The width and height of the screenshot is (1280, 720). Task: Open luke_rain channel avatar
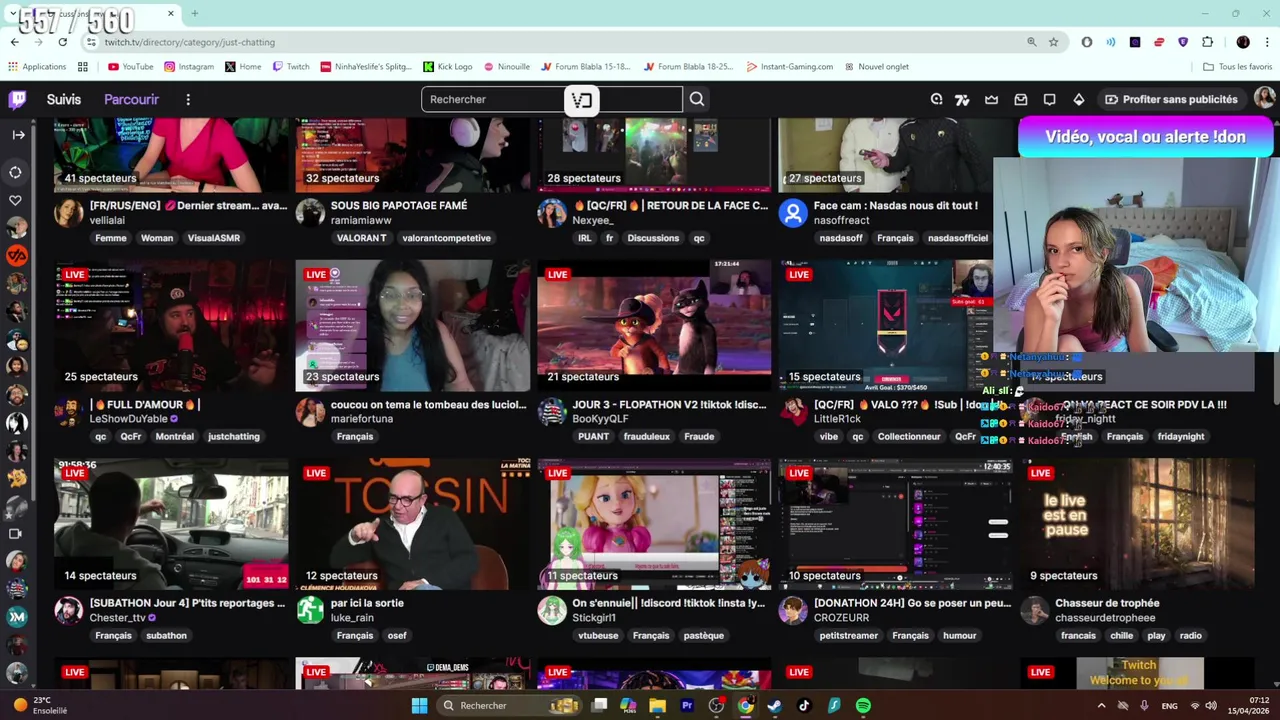(310, 610)
